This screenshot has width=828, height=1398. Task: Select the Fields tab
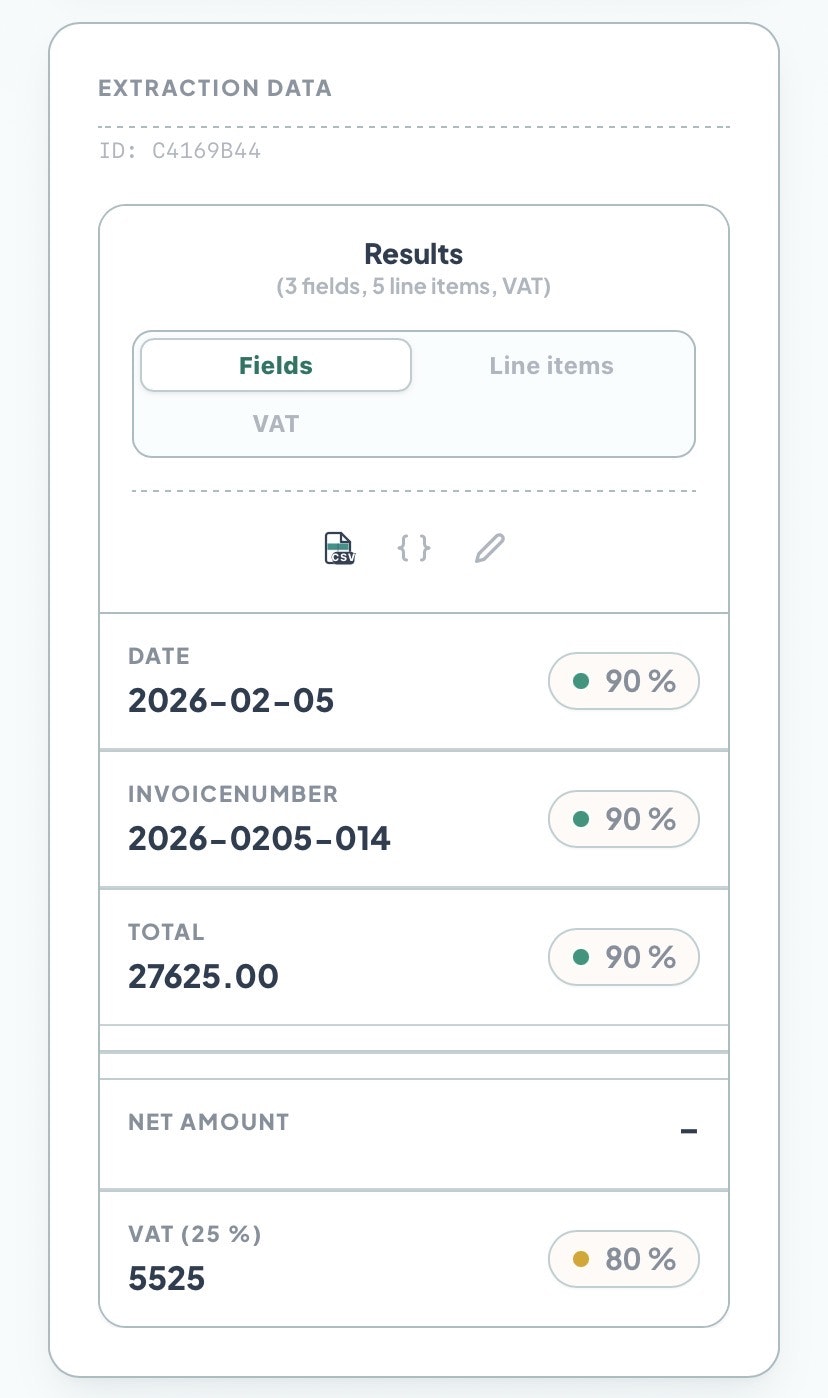276,365
